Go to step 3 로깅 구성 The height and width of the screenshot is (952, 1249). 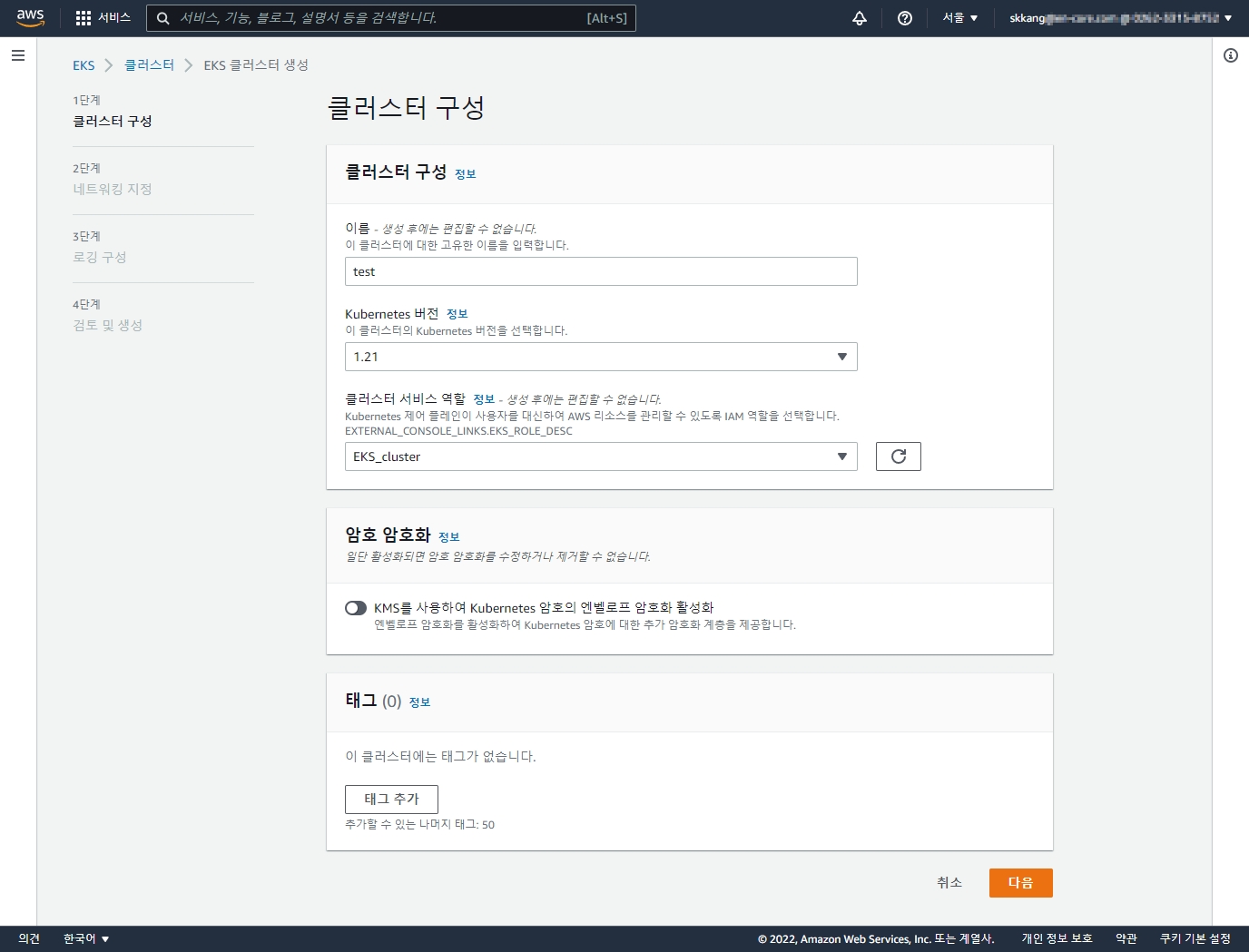coord(100,257)
